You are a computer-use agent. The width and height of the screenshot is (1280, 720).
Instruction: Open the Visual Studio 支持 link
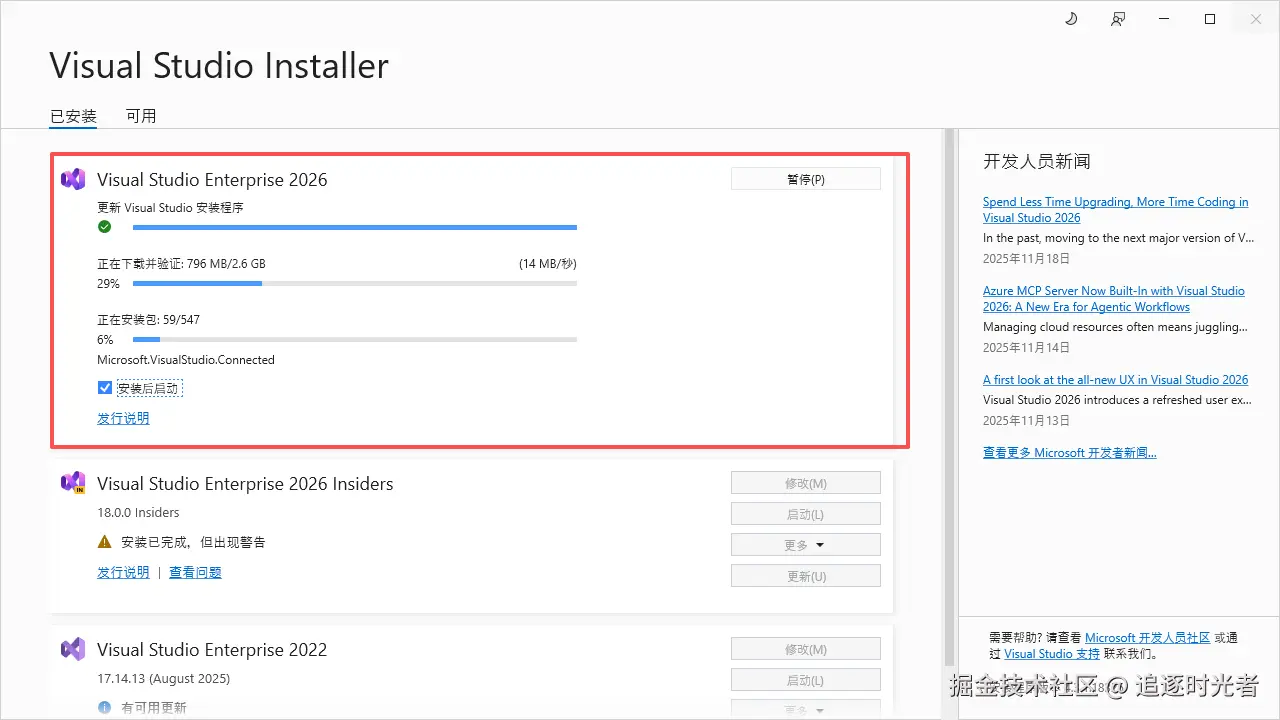pos(1052,654)
